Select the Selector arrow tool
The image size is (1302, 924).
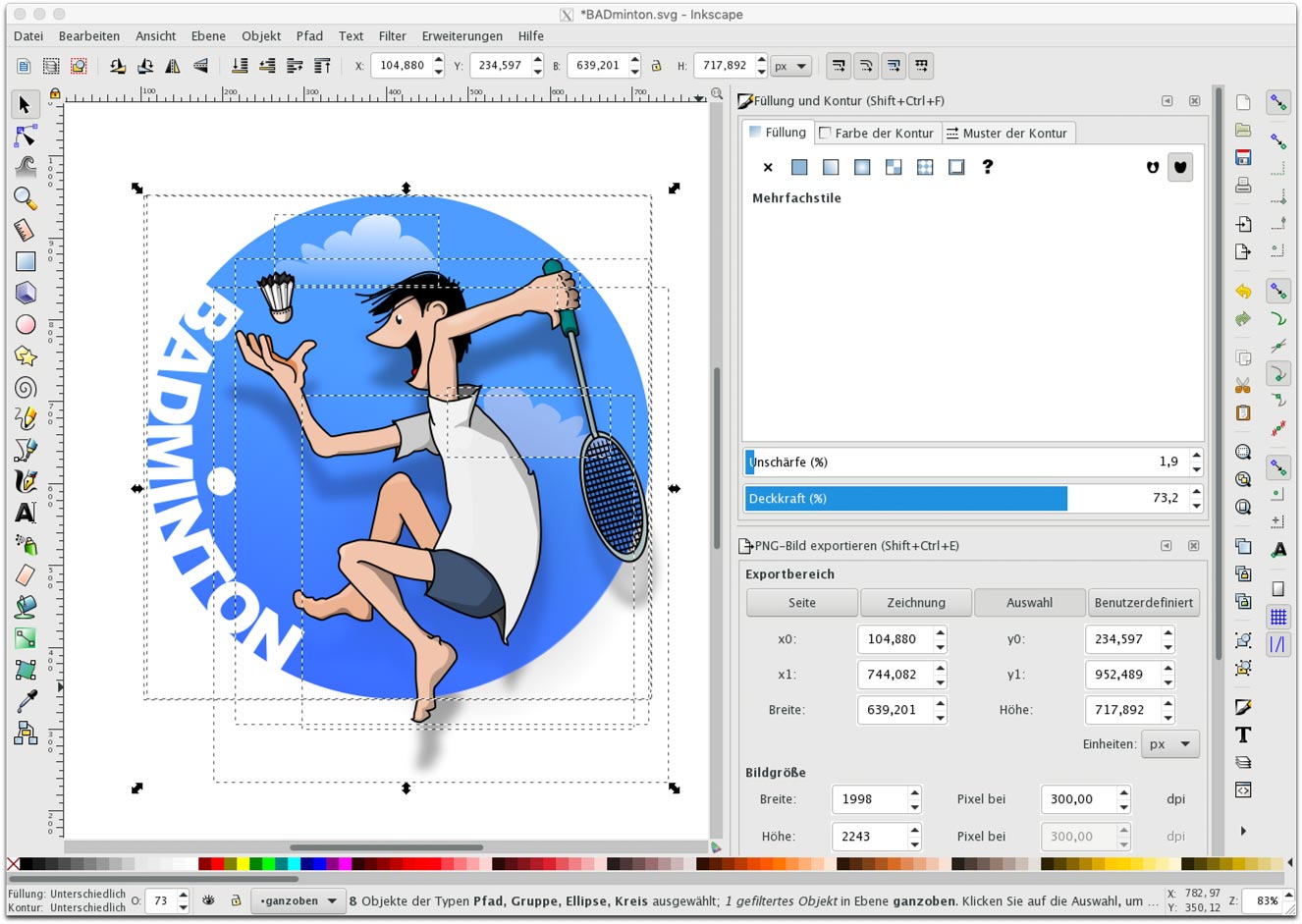click(x=26, y=104)
